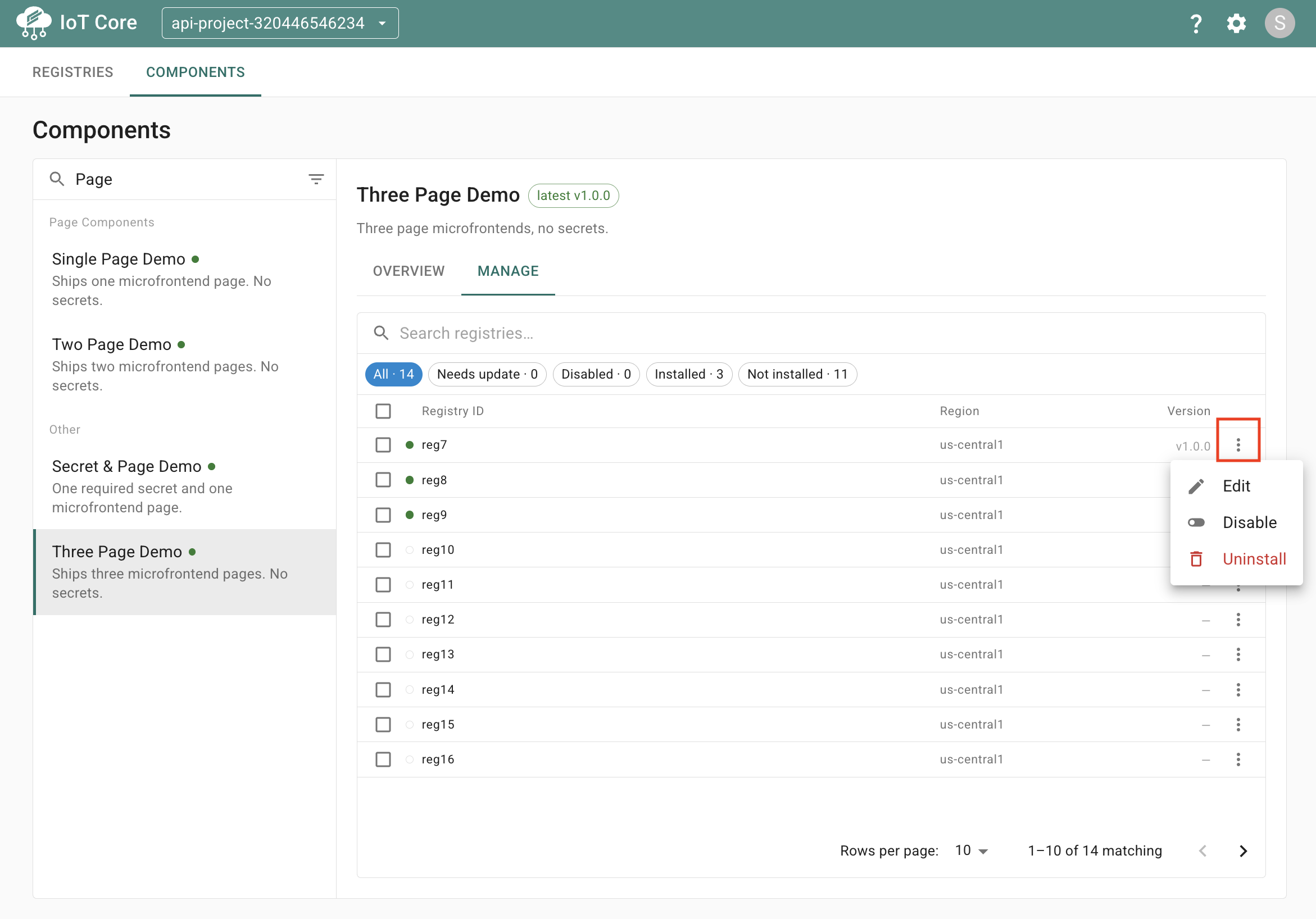The image size is (1316, 919).
Task: Open the three-dot menu for reg14
Action: tap(1238, 689)
